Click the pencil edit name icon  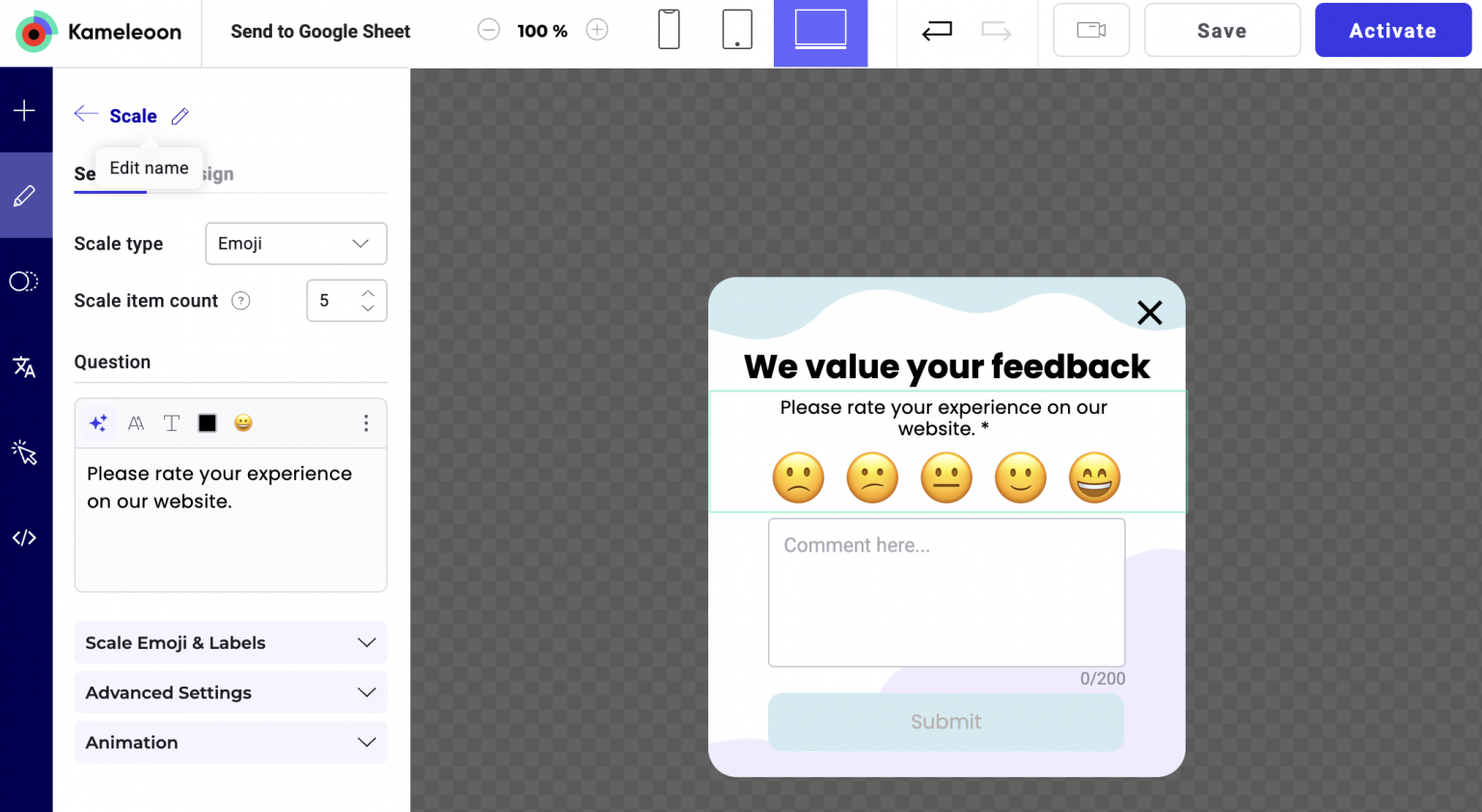[180, 117]
